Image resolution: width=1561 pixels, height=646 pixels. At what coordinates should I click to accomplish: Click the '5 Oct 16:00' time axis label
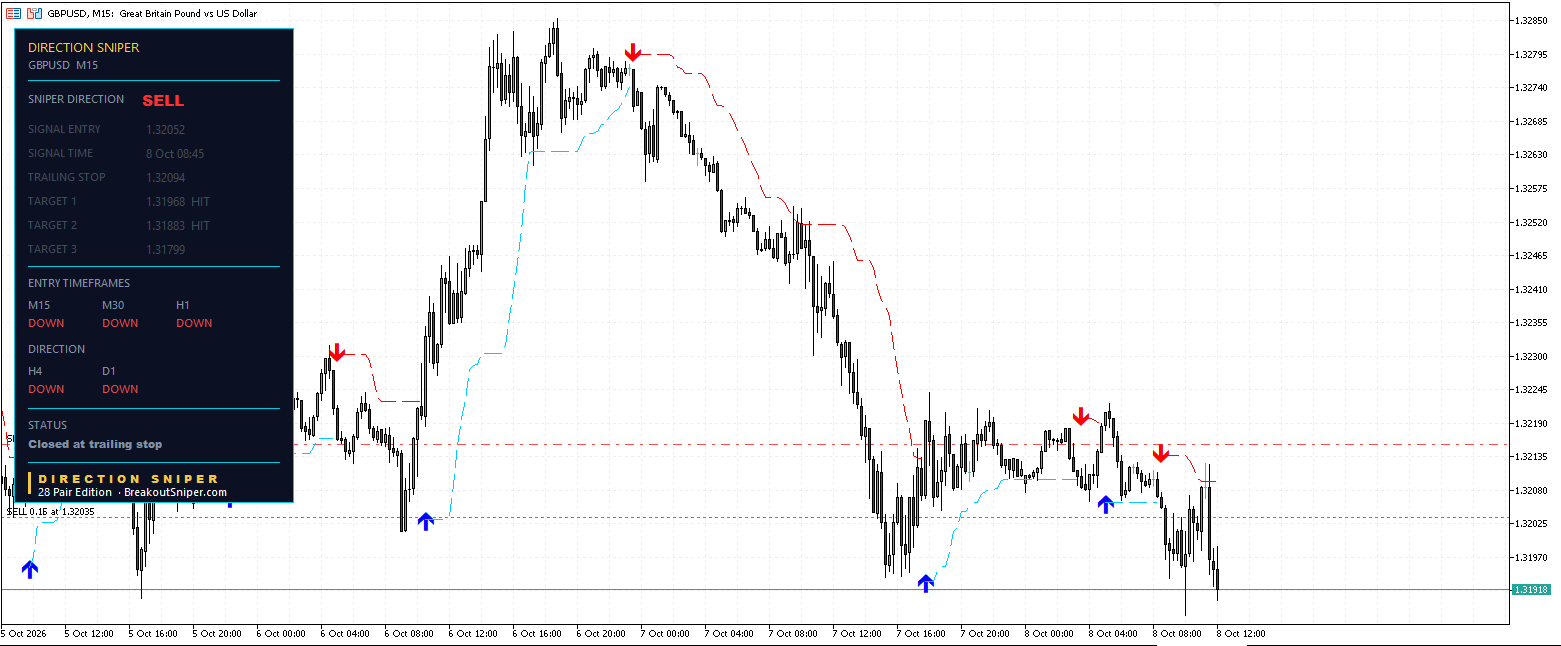(153, 633)
